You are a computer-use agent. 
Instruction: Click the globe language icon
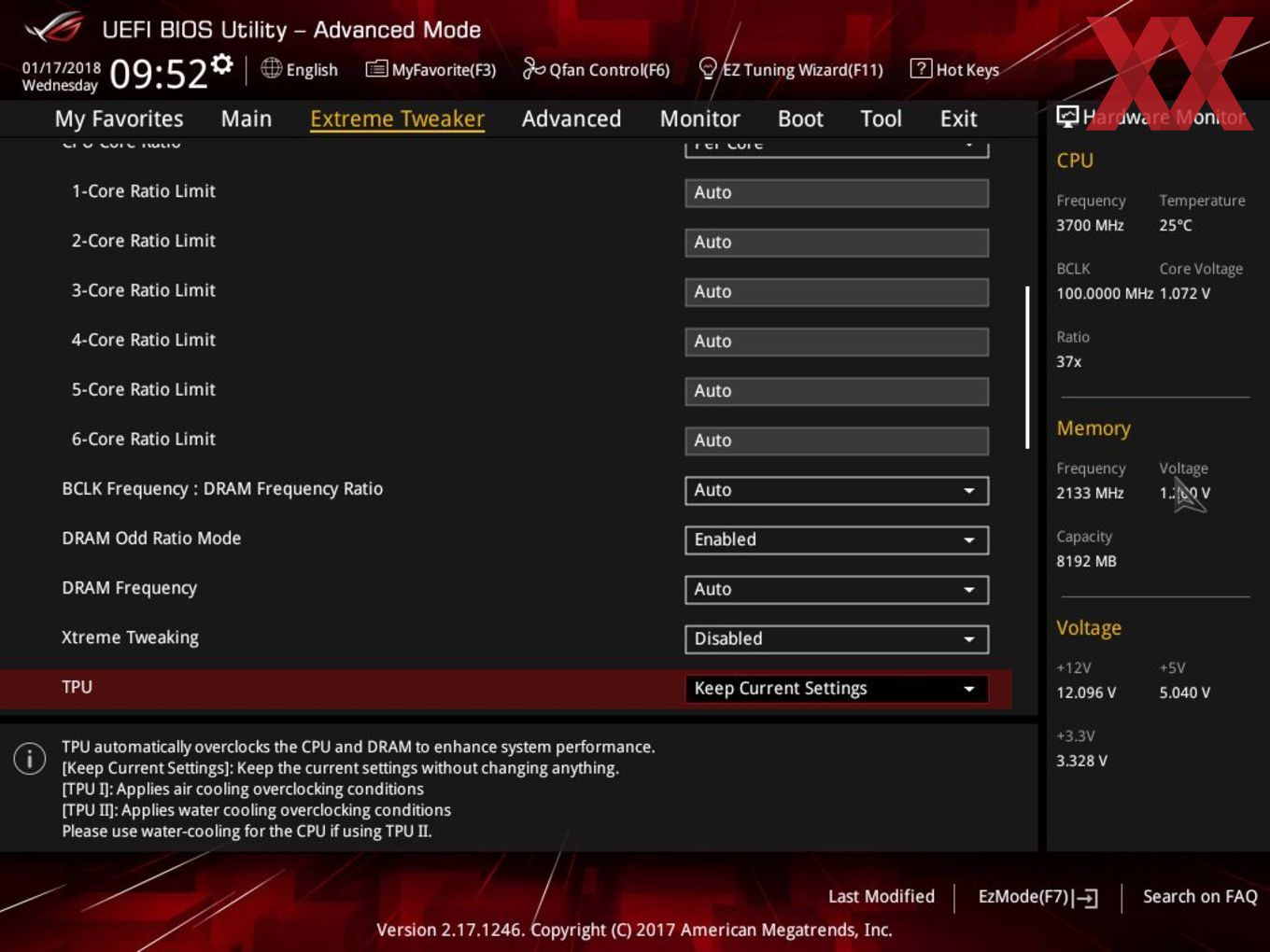click(x=271, y=68)
